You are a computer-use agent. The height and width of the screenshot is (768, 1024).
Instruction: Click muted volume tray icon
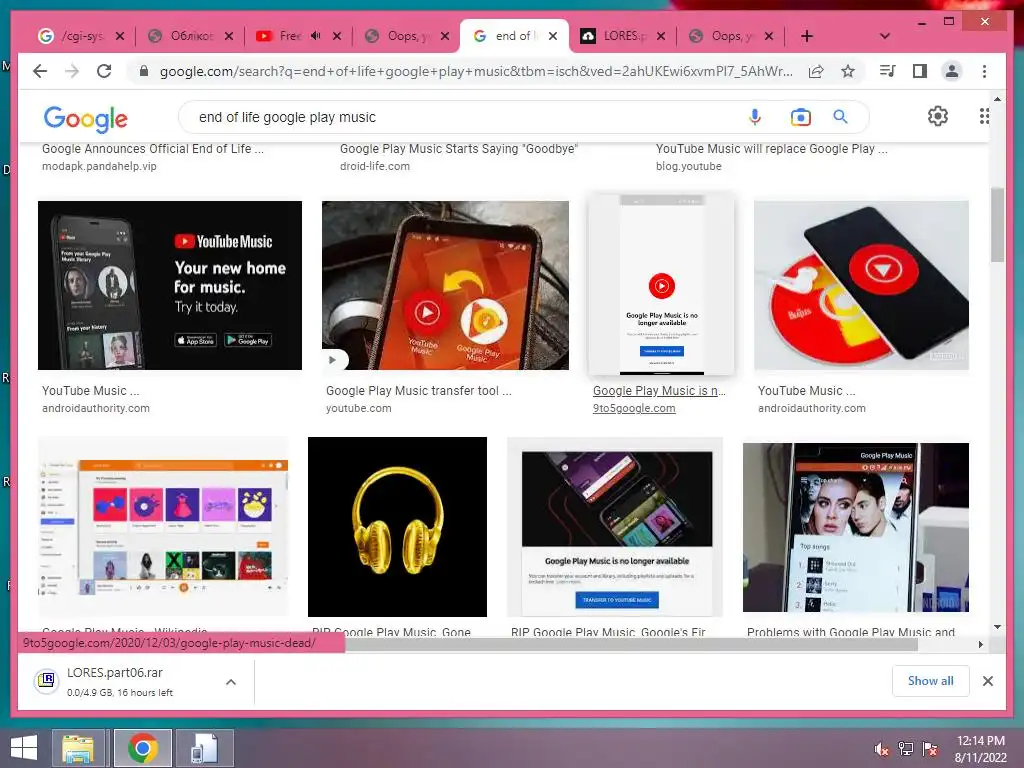[882, 749]
